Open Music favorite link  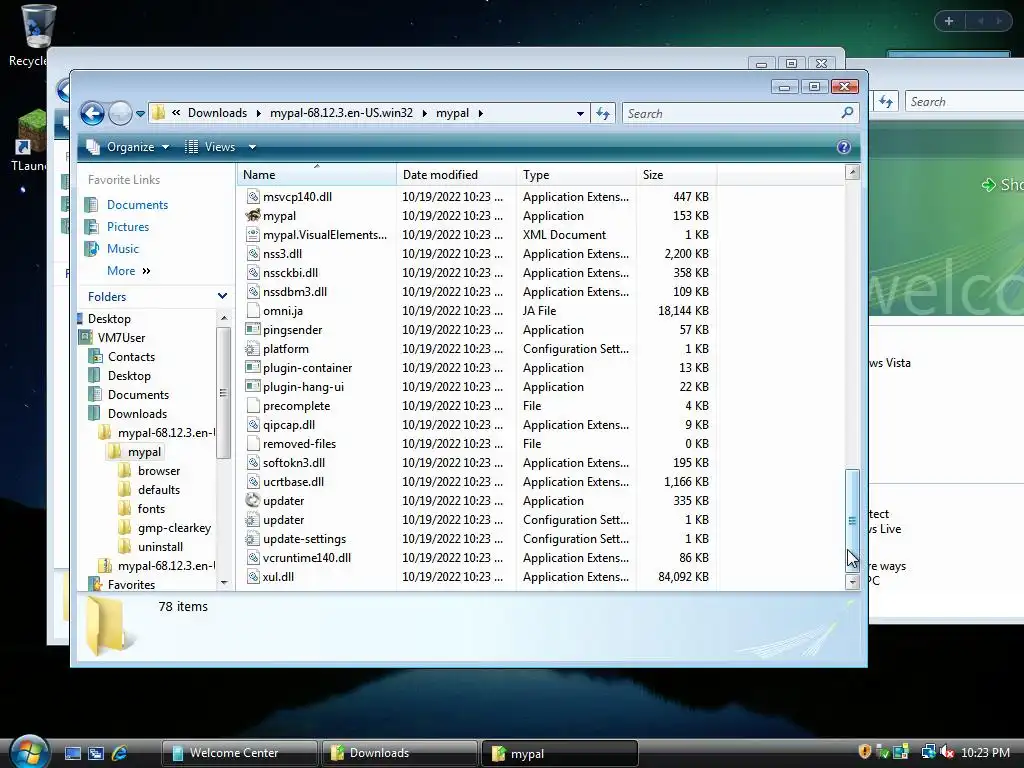[x=123, y=249]
